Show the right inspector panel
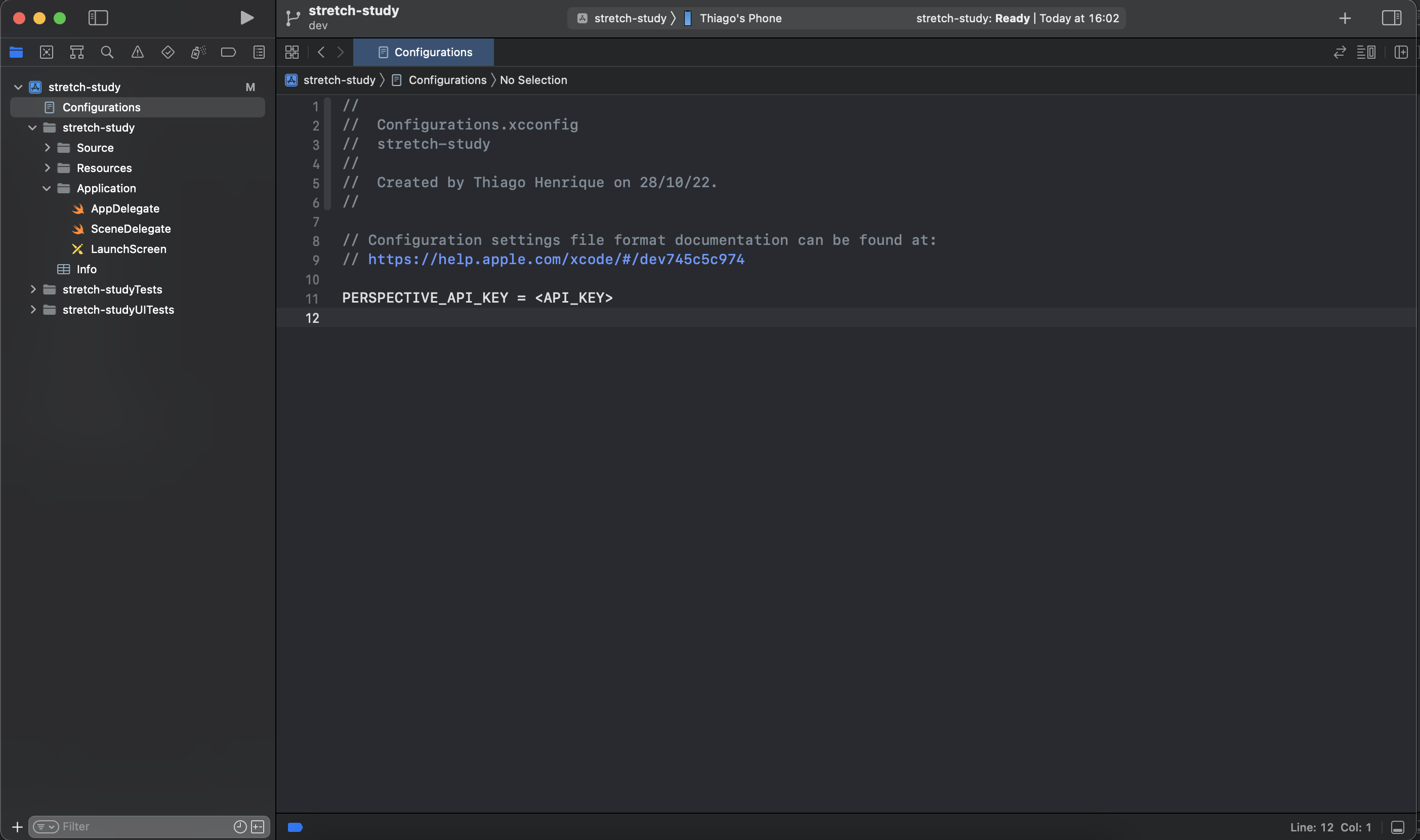The image size is (1420, 840). tap(1391, 18)
